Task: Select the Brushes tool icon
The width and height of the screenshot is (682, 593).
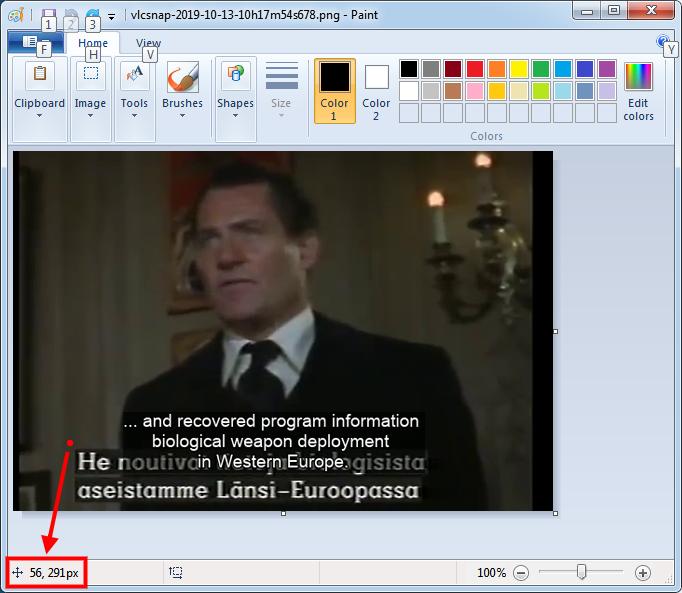Action: point(183,77)
